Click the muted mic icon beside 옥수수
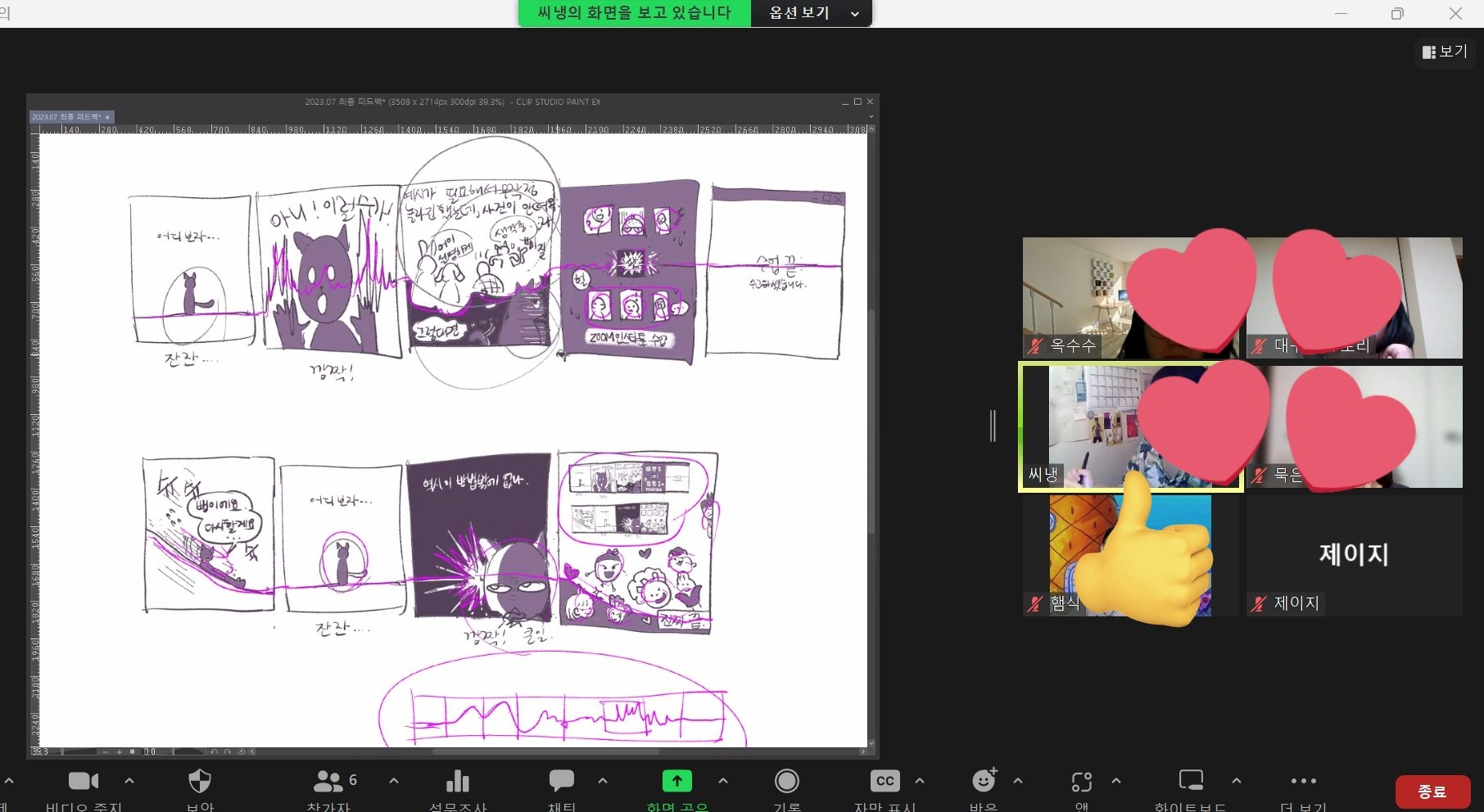This screenshot has width=1484, height=812. coord(1036,346)
